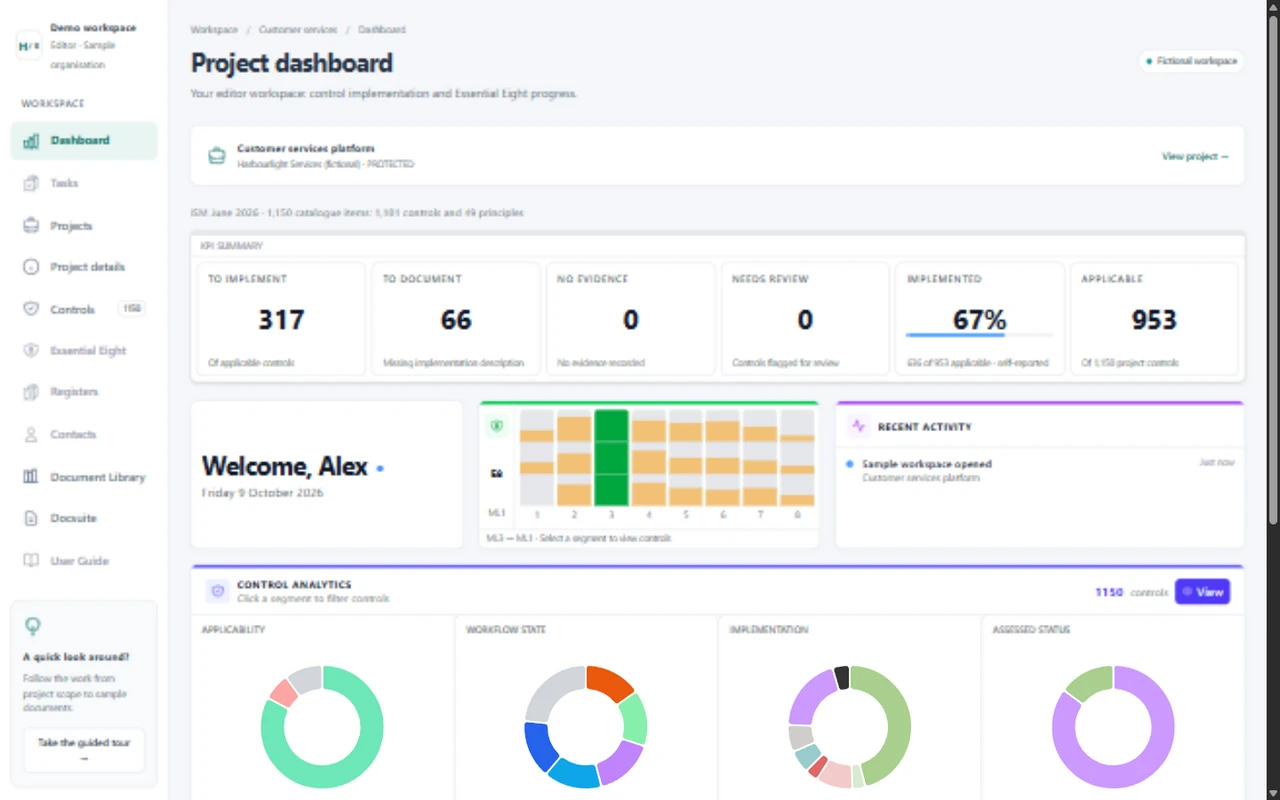Click the lightbulb icon above quick look
Image resolution: width=1280 pixels, height=800 pixels.
click(x=33, y=626)
